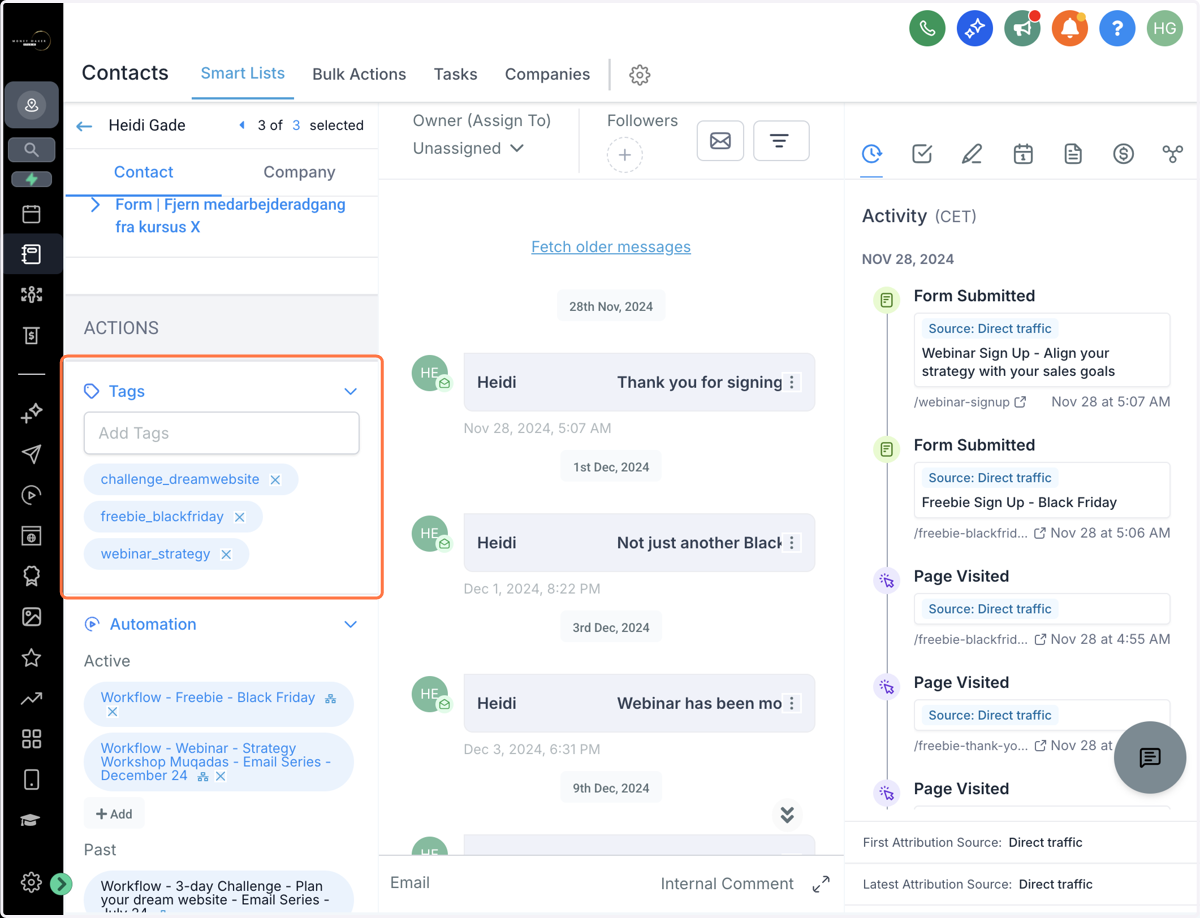
Task: Open the Calendars icon in sidebar
Action: [32, 214]
